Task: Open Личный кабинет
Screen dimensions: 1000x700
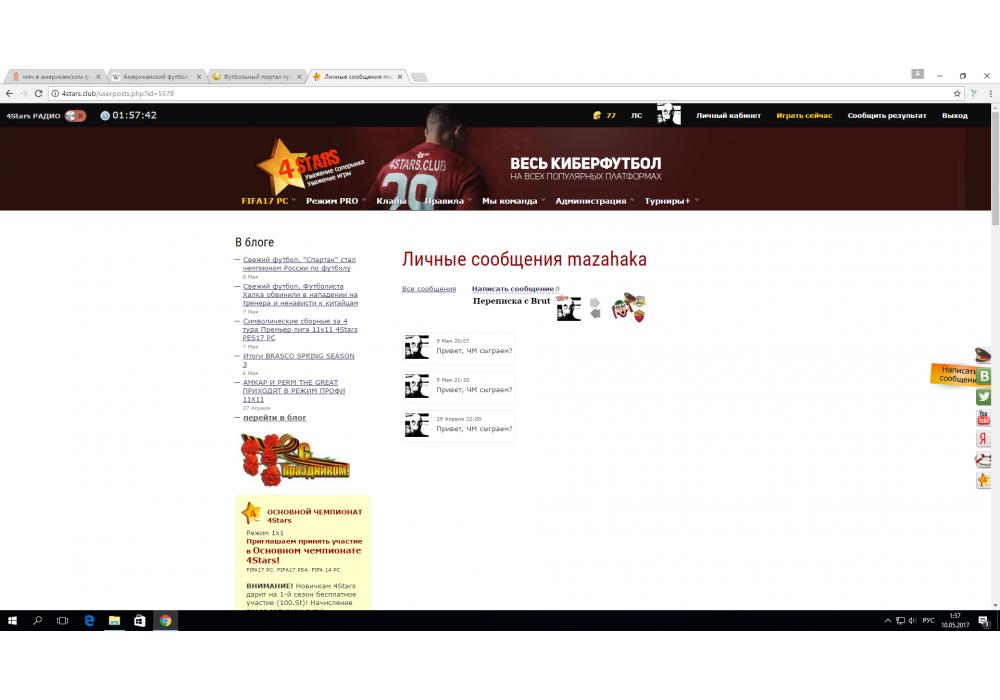Action: click(728, 115)
